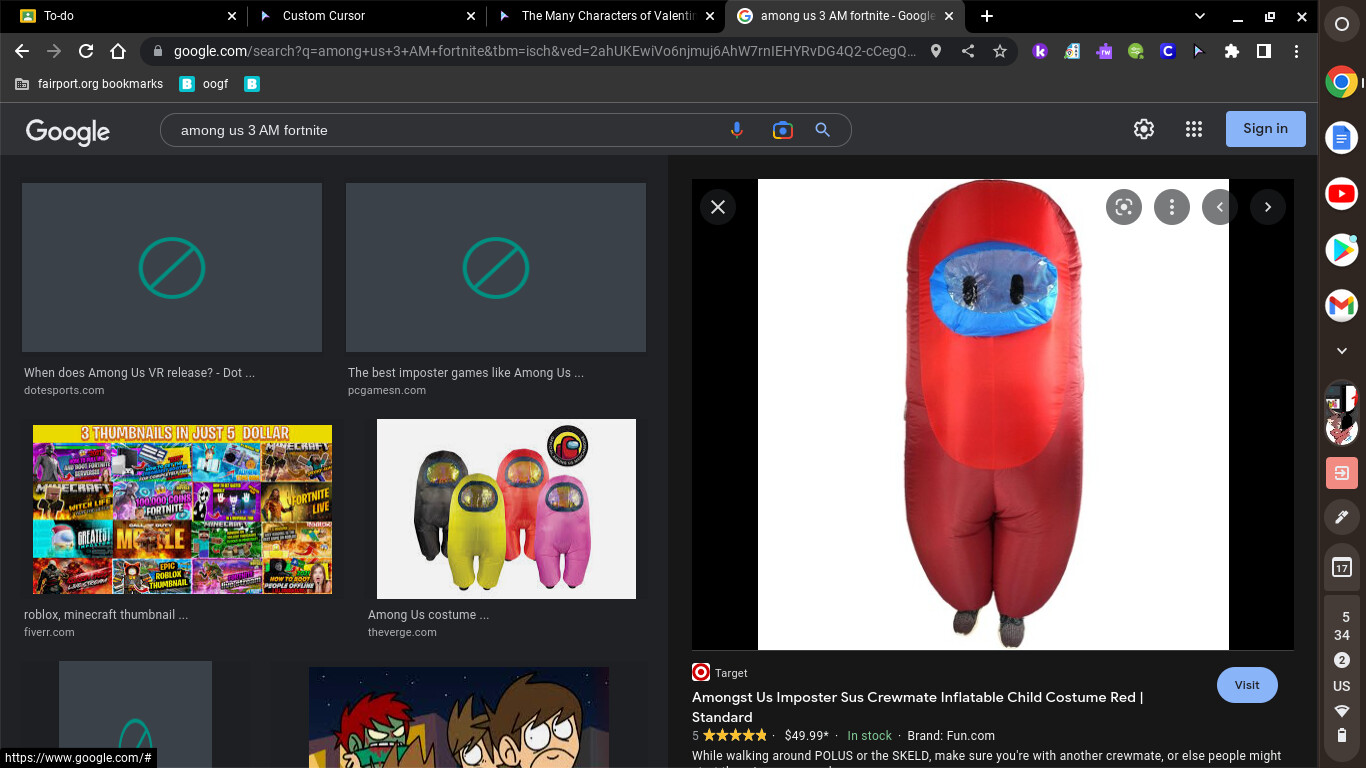The height and width of the screenshot is (768, 1366).
Task: Open the Amongst Us Imposter costume link
Action: pyautogui.click(x=918, y=698)
